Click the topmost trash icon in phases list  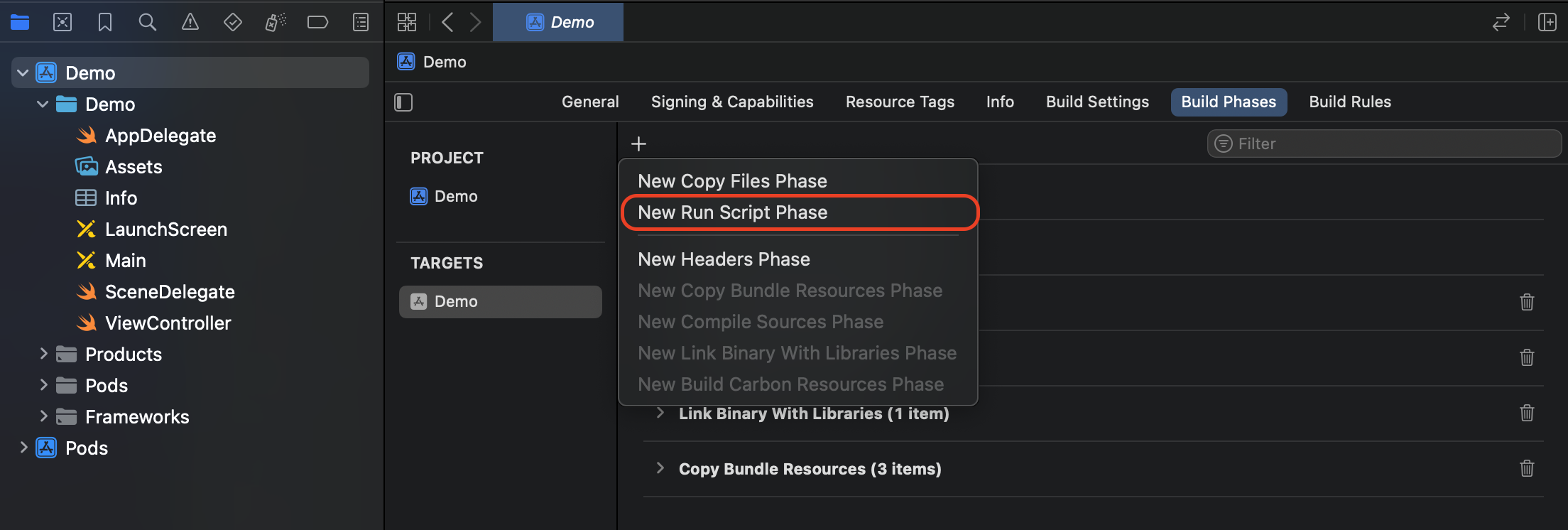click(x=1527, y=302)
